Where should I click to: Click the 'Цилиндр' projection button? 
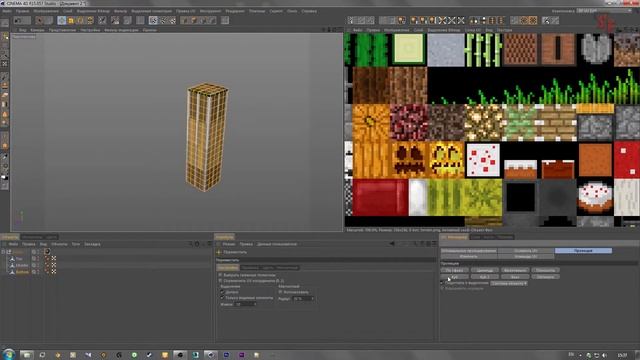point(485,270)
